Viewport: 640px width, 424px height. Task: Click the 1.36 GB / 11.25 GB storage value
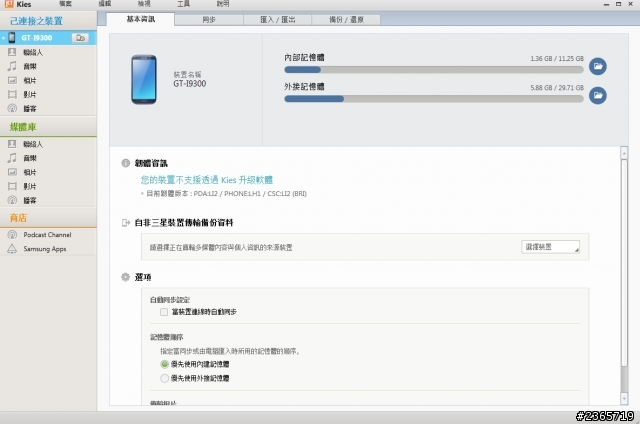coord(557,59)
